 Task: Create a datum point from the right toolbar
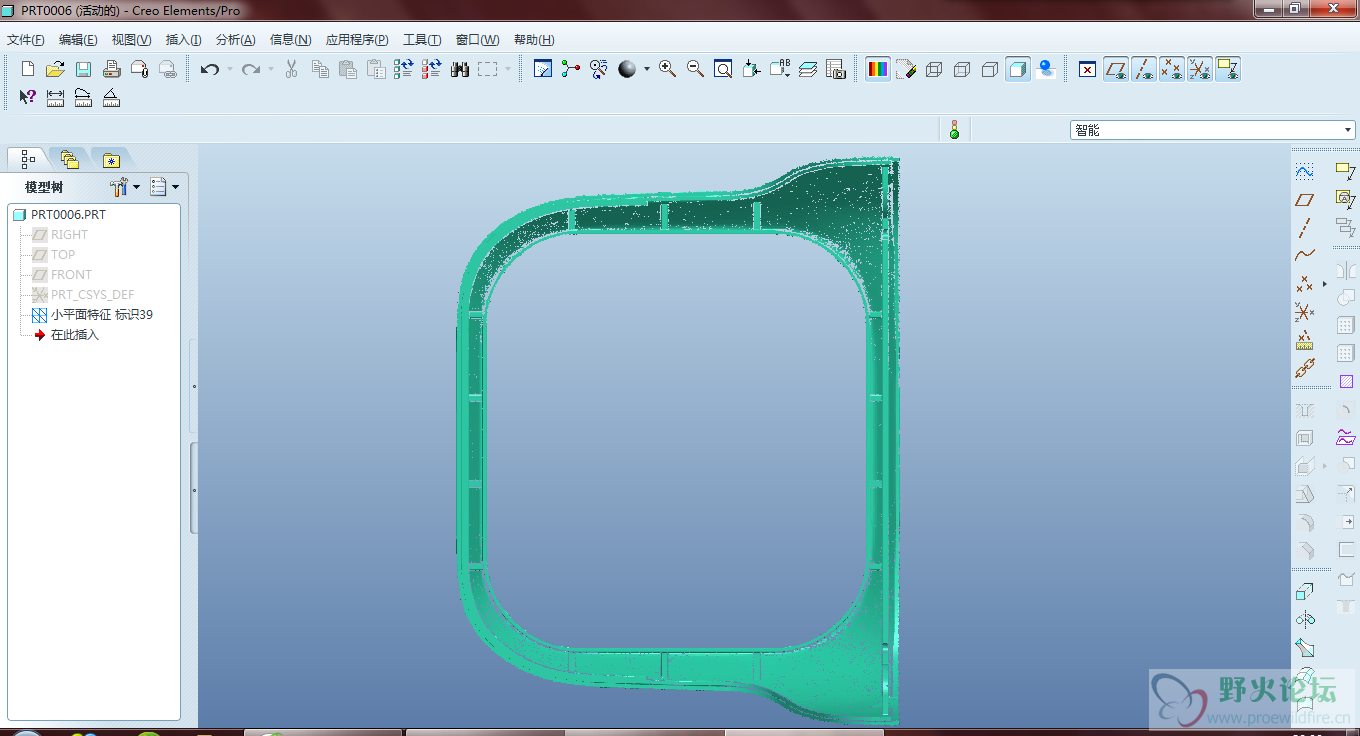pyautogui.click(x=1304, y=284)
